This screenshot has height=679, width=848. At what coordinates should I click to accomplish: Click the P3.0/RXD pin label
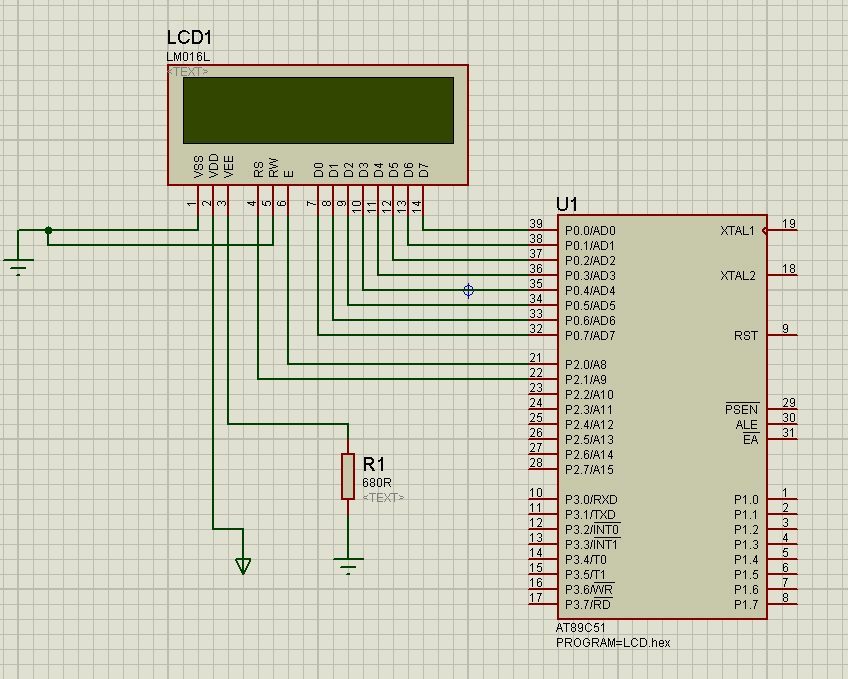coord(591,500)
